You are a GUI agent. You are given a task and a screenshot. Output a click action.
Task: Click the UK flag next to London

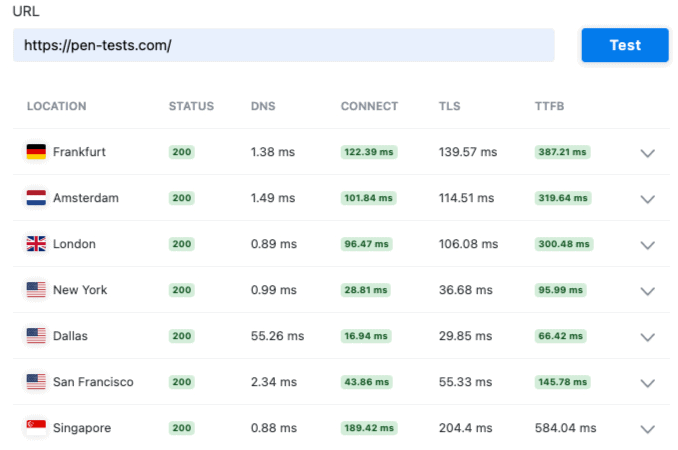(x=36, y=244)
